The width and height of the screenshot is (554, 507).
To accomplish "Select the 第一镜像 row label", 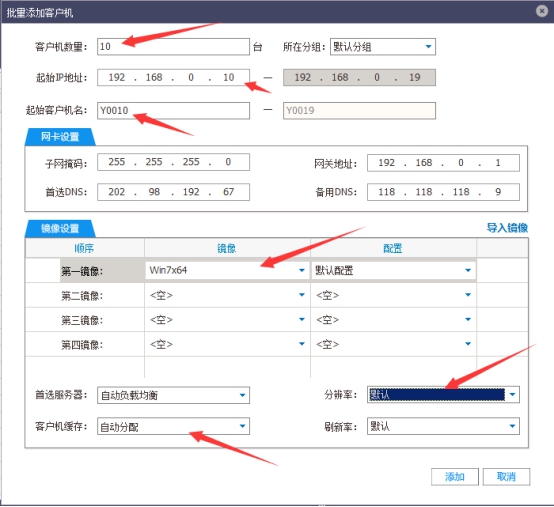I will (82, 271).
